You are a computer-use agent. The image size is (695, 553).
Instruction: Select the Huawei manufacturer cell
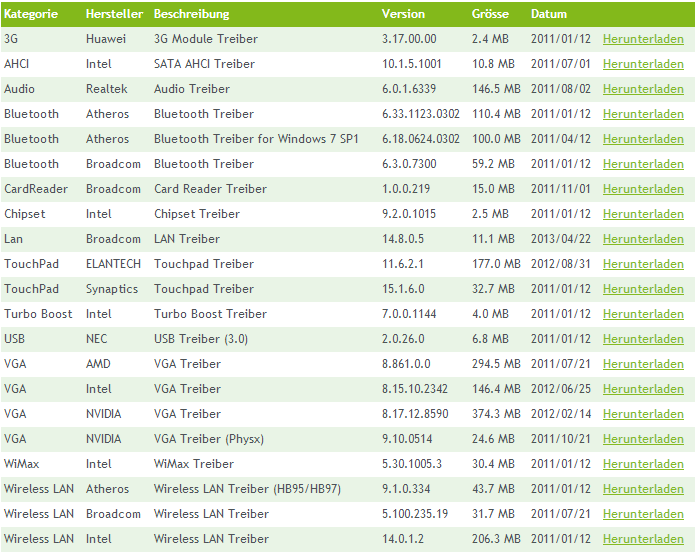click(106, 39)
